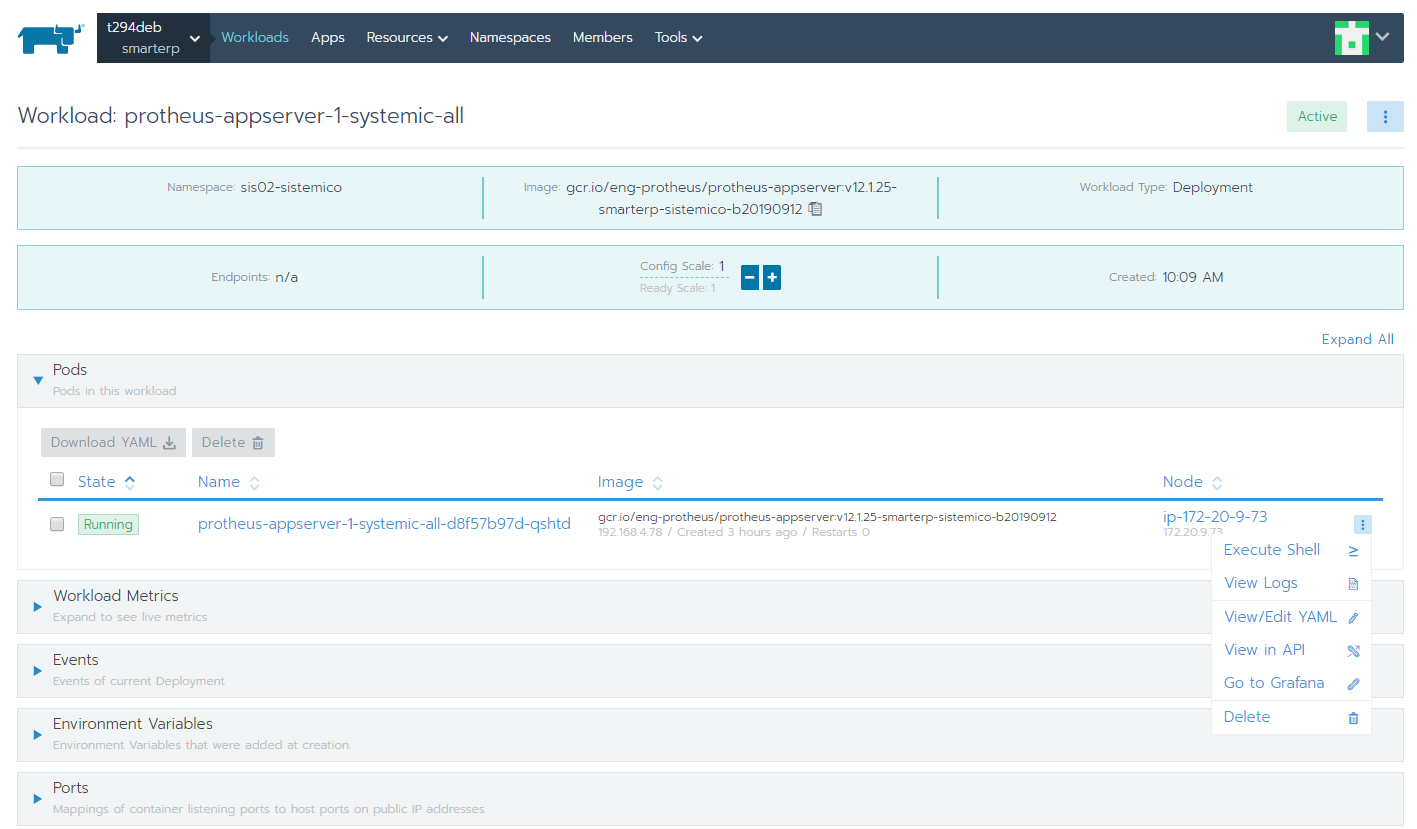Image resolution: width=1417 pixels, height=829 pixels.
Task: Click the View Logs file icon
Action: pyautogui.click(x=1353, y=584)
